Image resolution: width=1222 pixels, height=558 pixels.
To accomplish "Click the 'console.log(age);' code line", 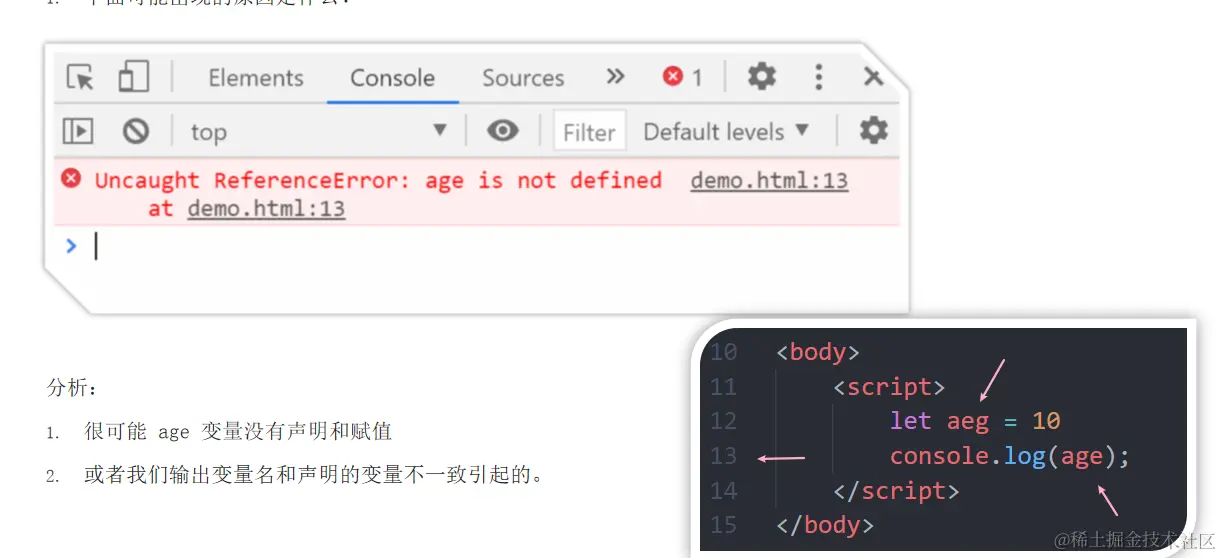I will [x=1010, y=456].
